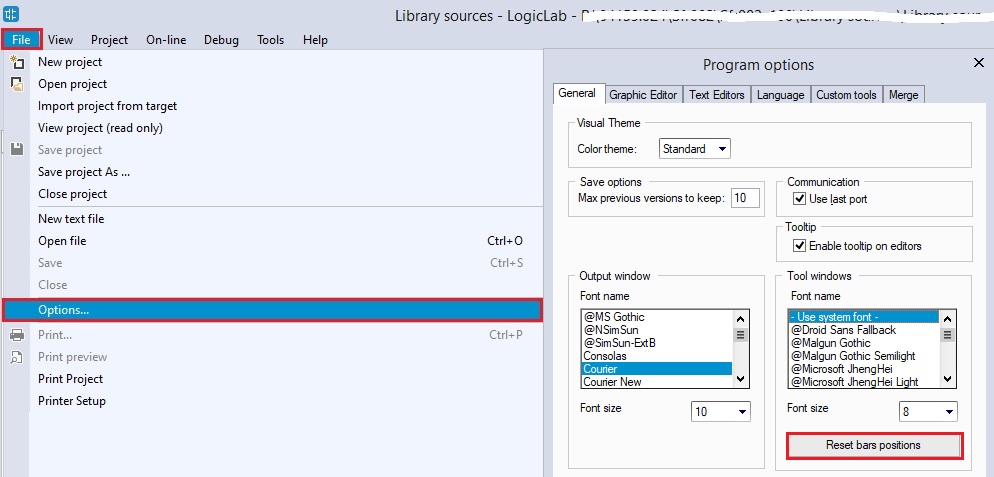Toggle Enable tooltip on editors checkbox
Screen dimensions: 994x477
coord(799,246)
